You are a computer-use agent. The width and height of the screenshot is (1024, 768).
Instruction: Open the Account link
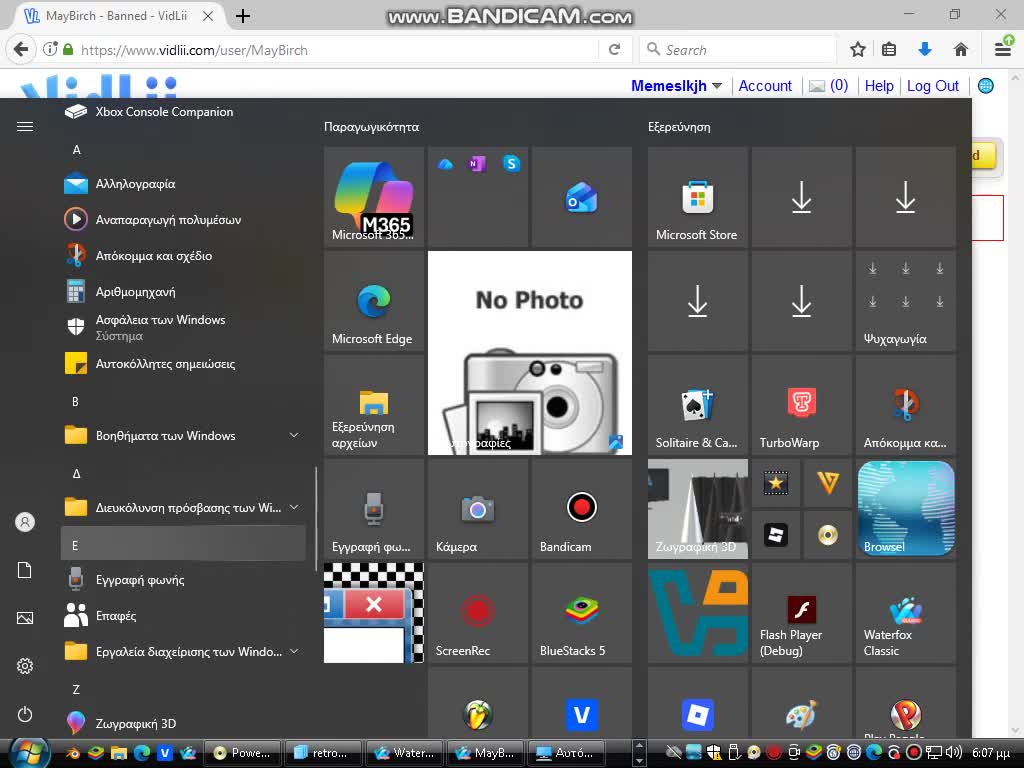[x=765, y=86]
